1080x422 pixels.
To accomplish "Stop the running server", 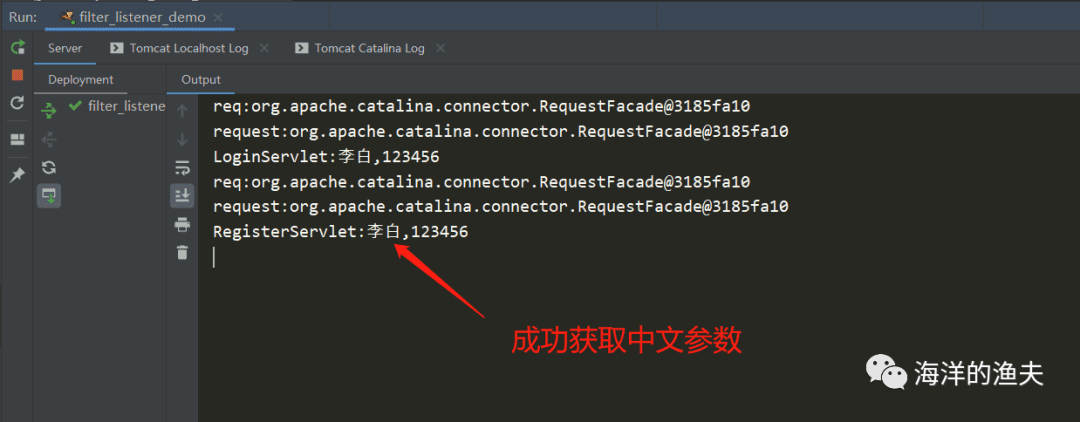I will 17,75.
